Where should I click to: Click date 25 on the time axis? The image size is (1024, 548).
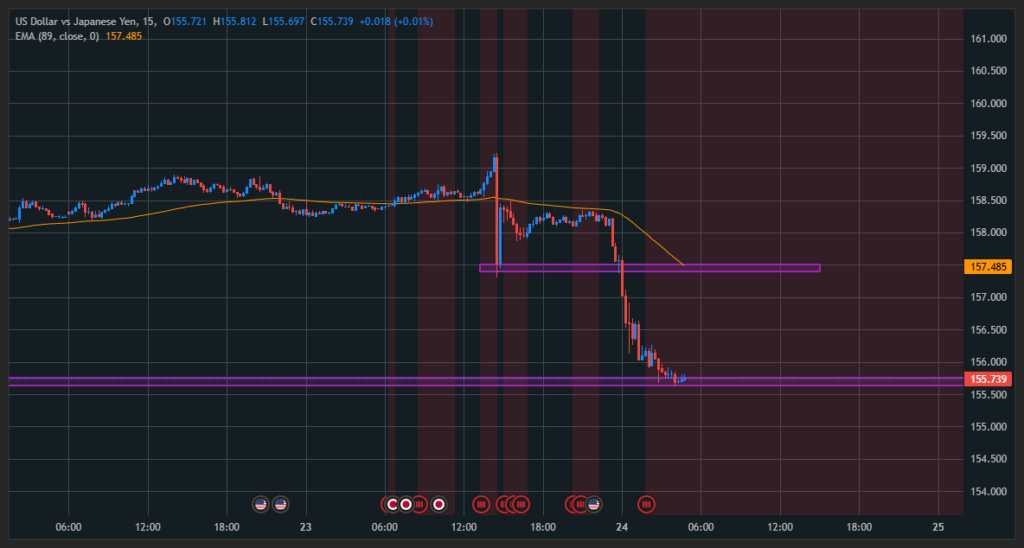938,527
